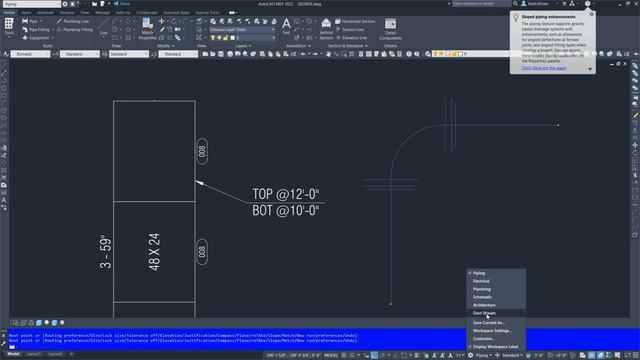Select the Pipe Fitting tool
The width and height of the screenshot is (640, 360).
(x=36, y=29)
